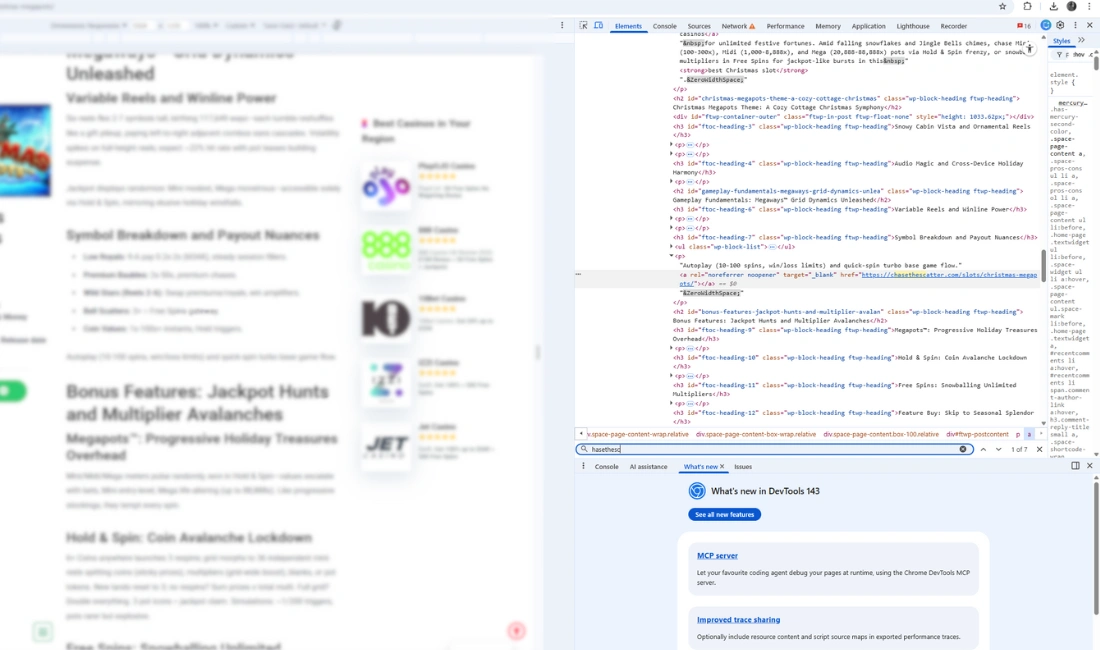Screen dimensions: 1100x650
Task: Open the Styles filter icon
Action: pos(1059,54)
